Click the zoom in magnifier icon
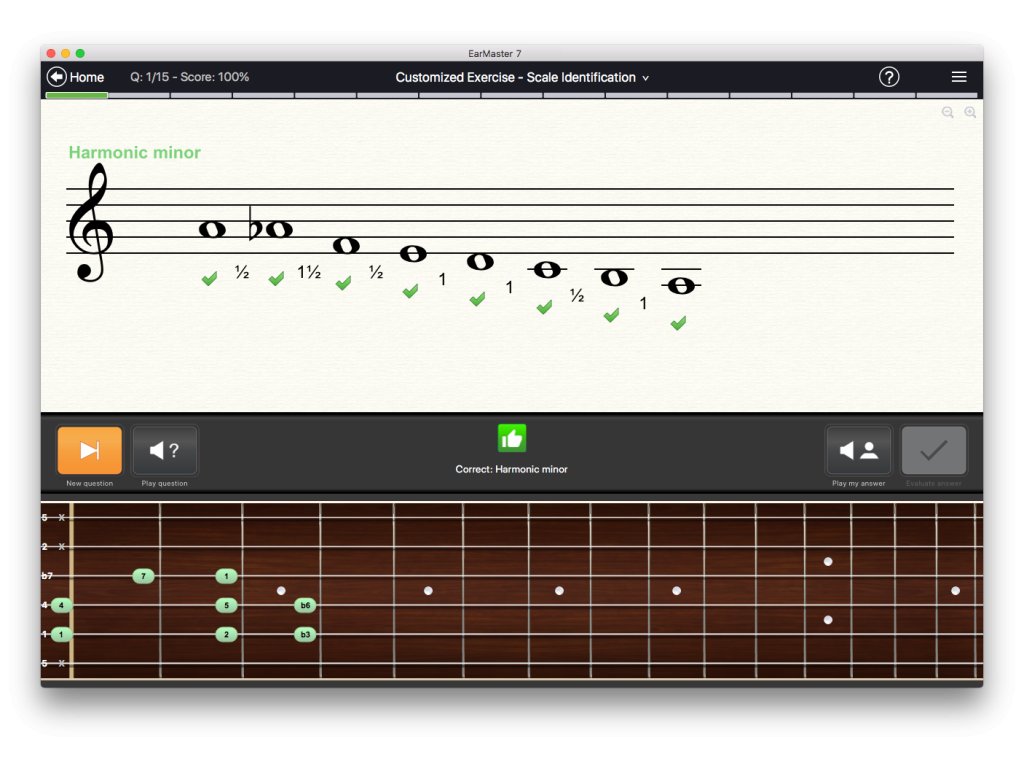Screen dimensions: 1024x768 click(970, 113)
